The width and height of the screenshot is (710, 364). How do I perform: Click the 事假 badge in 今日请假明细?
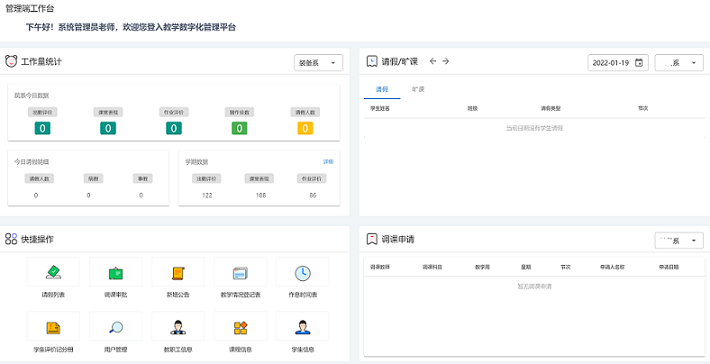coord(143,178)
